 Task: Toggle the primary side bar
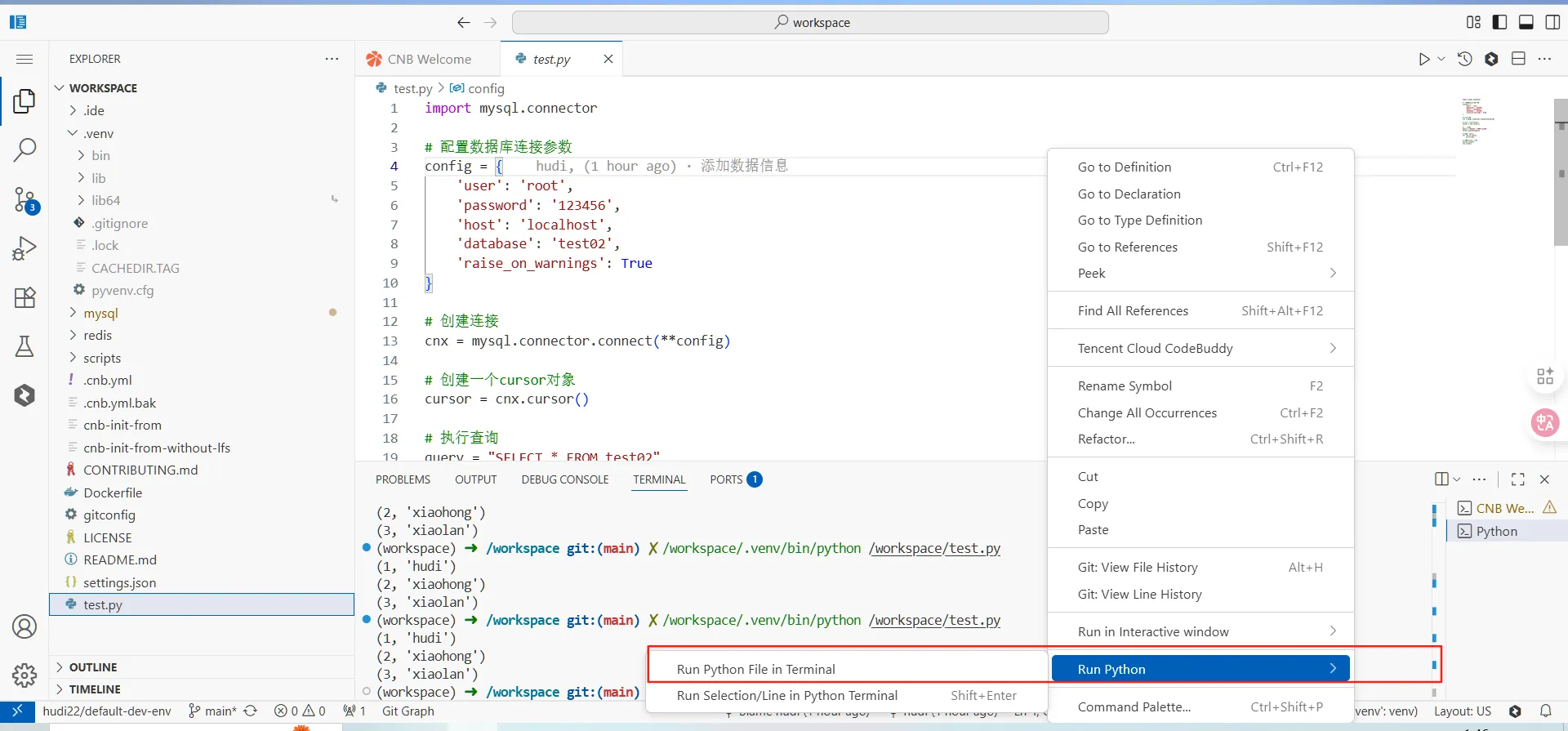1499,22
